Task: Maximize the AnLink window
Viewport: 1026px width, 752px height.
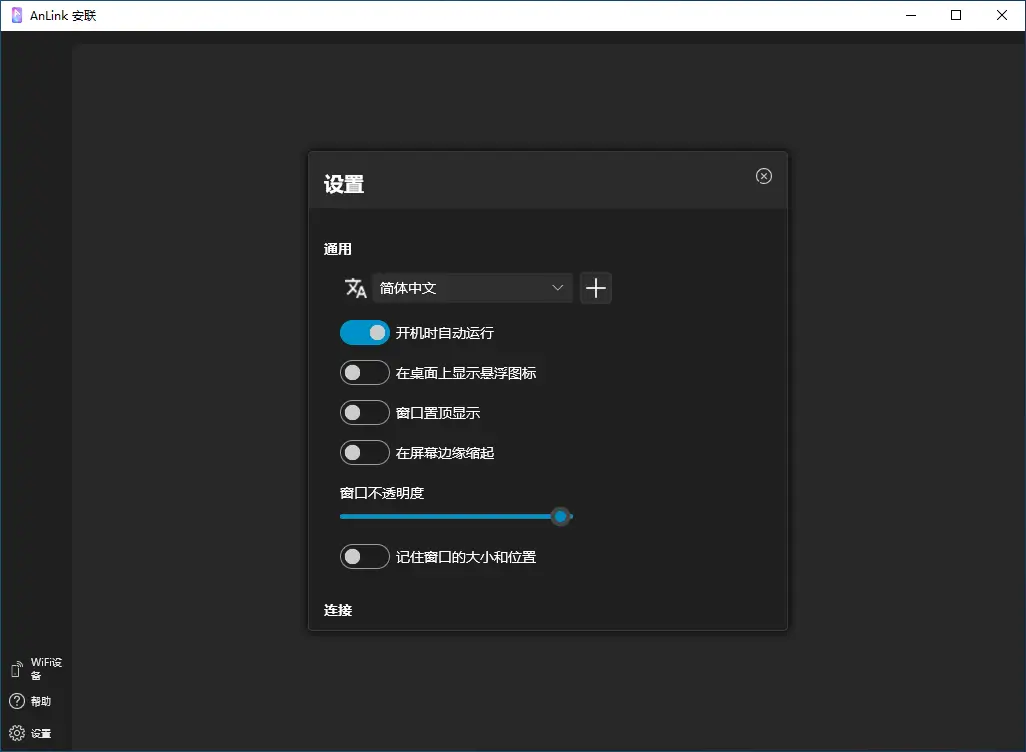Action: click(x=956, y=15)
